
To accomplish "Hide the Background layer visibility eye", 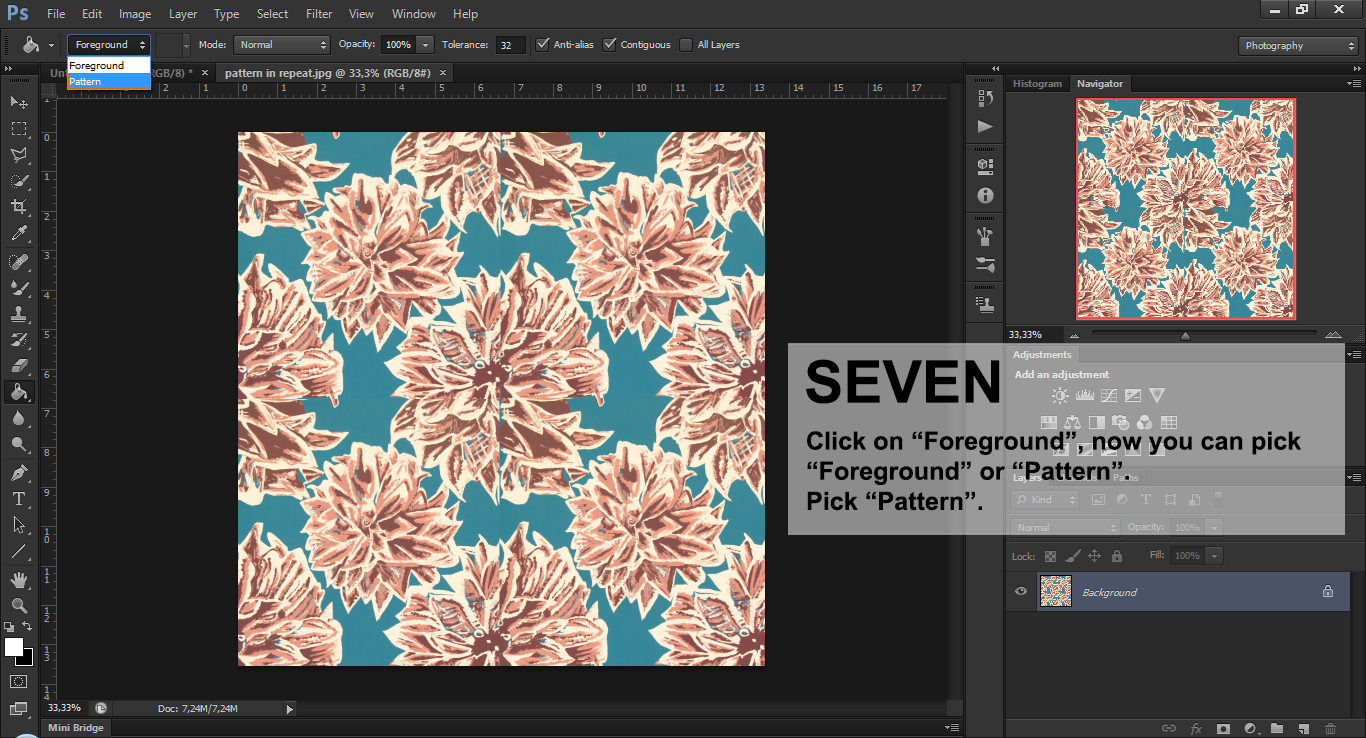I will (x=1021, y=592).
